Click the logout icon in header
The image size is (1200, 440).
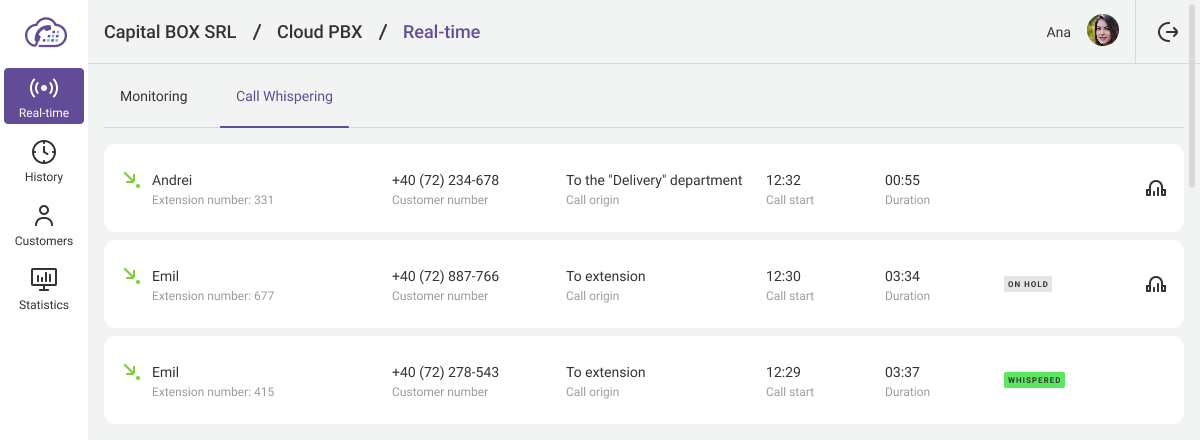[1167, 32]
